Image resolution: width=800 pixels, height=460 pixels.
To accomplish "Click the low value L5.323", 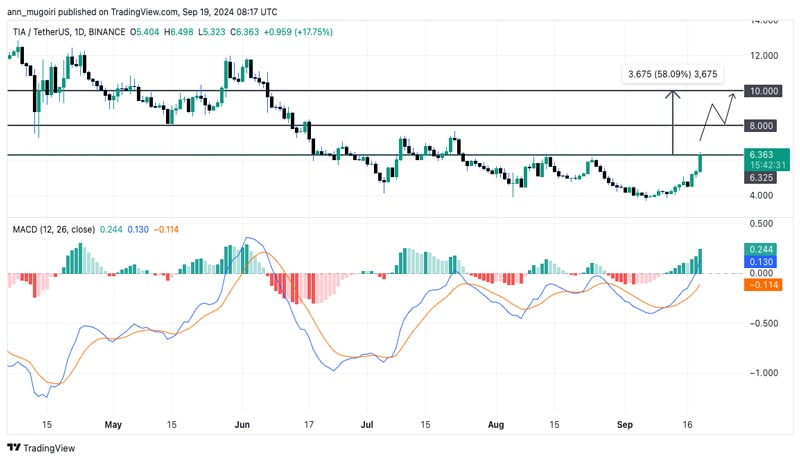I will [211, 32].
